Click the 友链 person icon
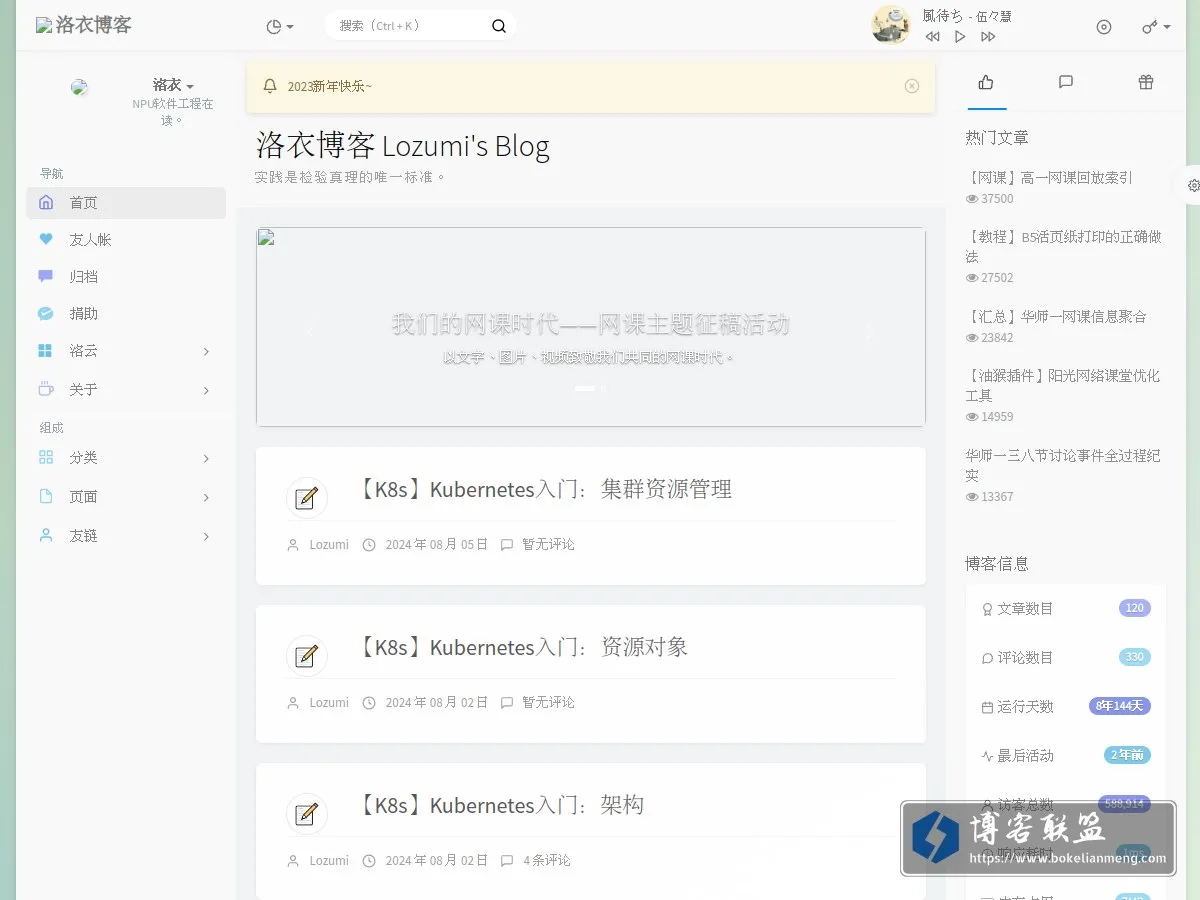 pos(45,535)
